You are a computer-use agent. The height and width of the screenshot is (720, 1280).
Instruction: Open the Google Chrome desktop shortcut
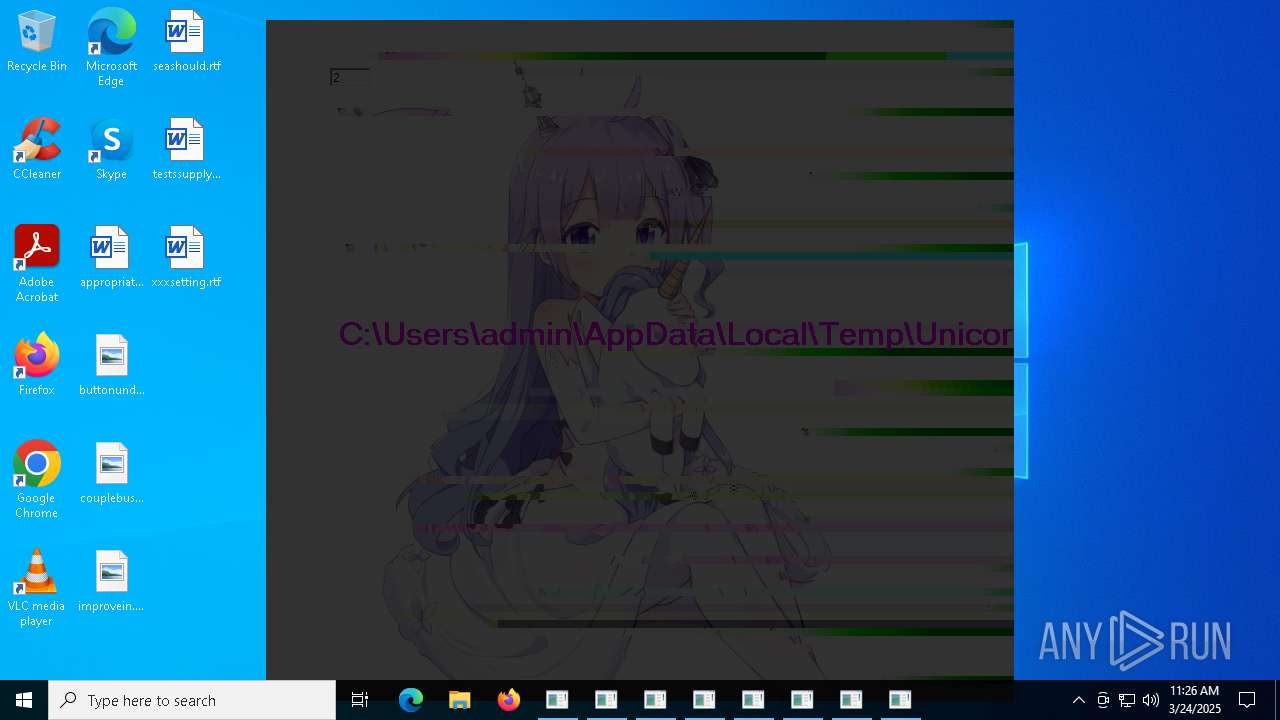click(x=37, y=480)
